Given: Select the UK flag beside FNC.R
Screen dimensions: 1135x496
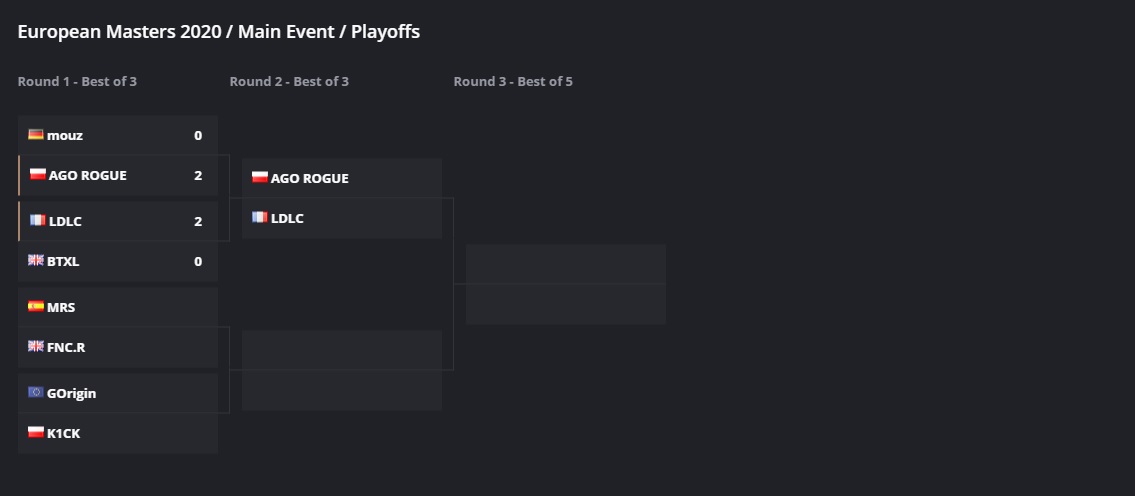Looking at the screenshot, I should click(x=36, y=347).
